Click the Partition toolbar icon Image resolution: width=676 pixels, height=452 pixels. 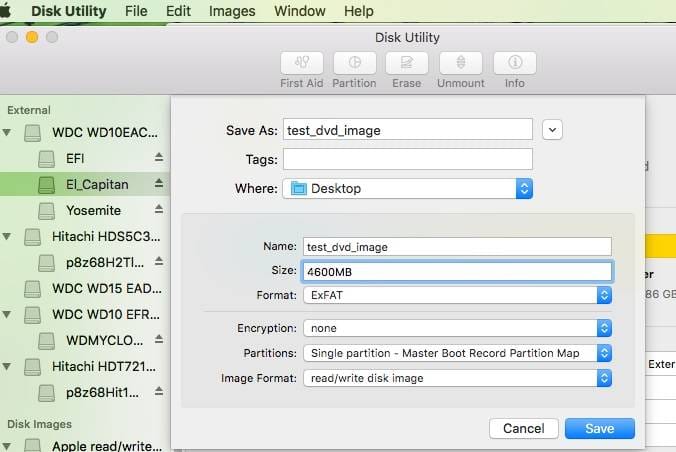pyautogui.click(x=354, y=63)
